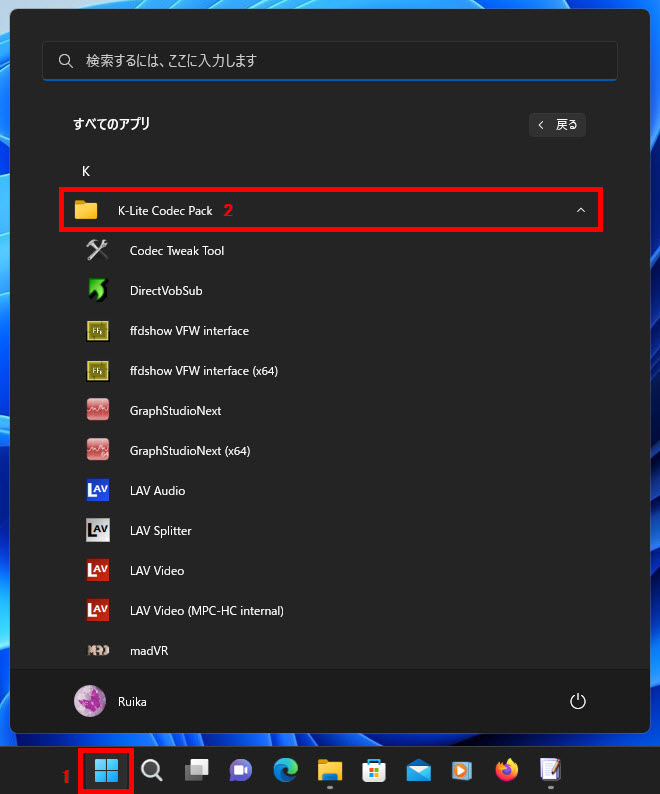Click the back (戻る) button

point(558,125)
